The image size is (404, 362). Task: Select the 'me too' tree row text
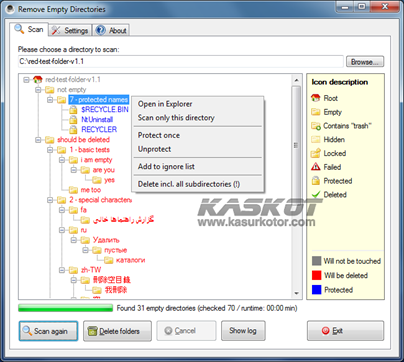tap(91, 190)
